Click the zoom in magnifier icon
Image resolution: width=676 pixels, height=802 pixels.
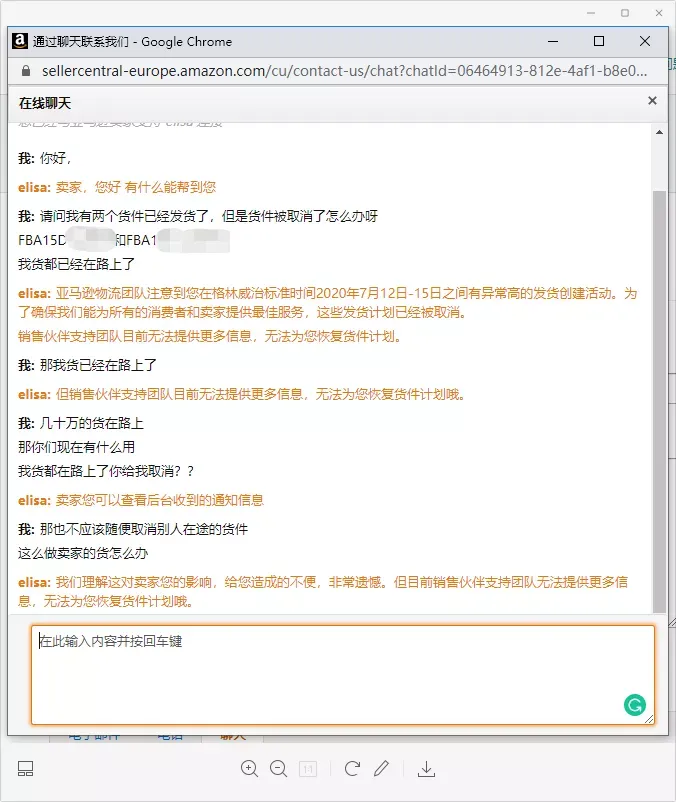pyautogui.click(x=249, y=769)
